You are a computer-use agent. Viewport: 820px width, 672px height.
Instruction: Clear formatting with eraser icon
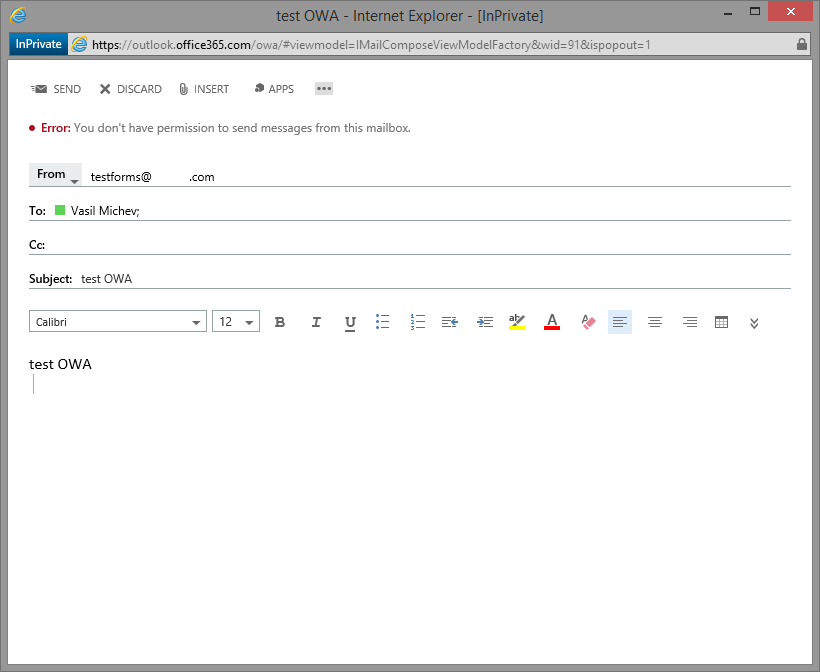pyautogui.click(x=588, y=322)
